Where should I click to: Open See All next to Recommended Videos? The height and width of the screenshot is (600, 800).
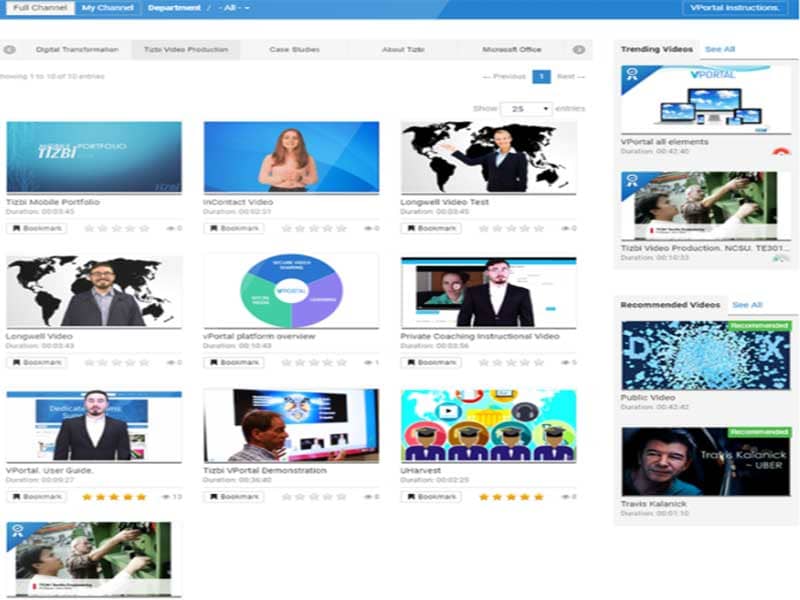point(747,305)
